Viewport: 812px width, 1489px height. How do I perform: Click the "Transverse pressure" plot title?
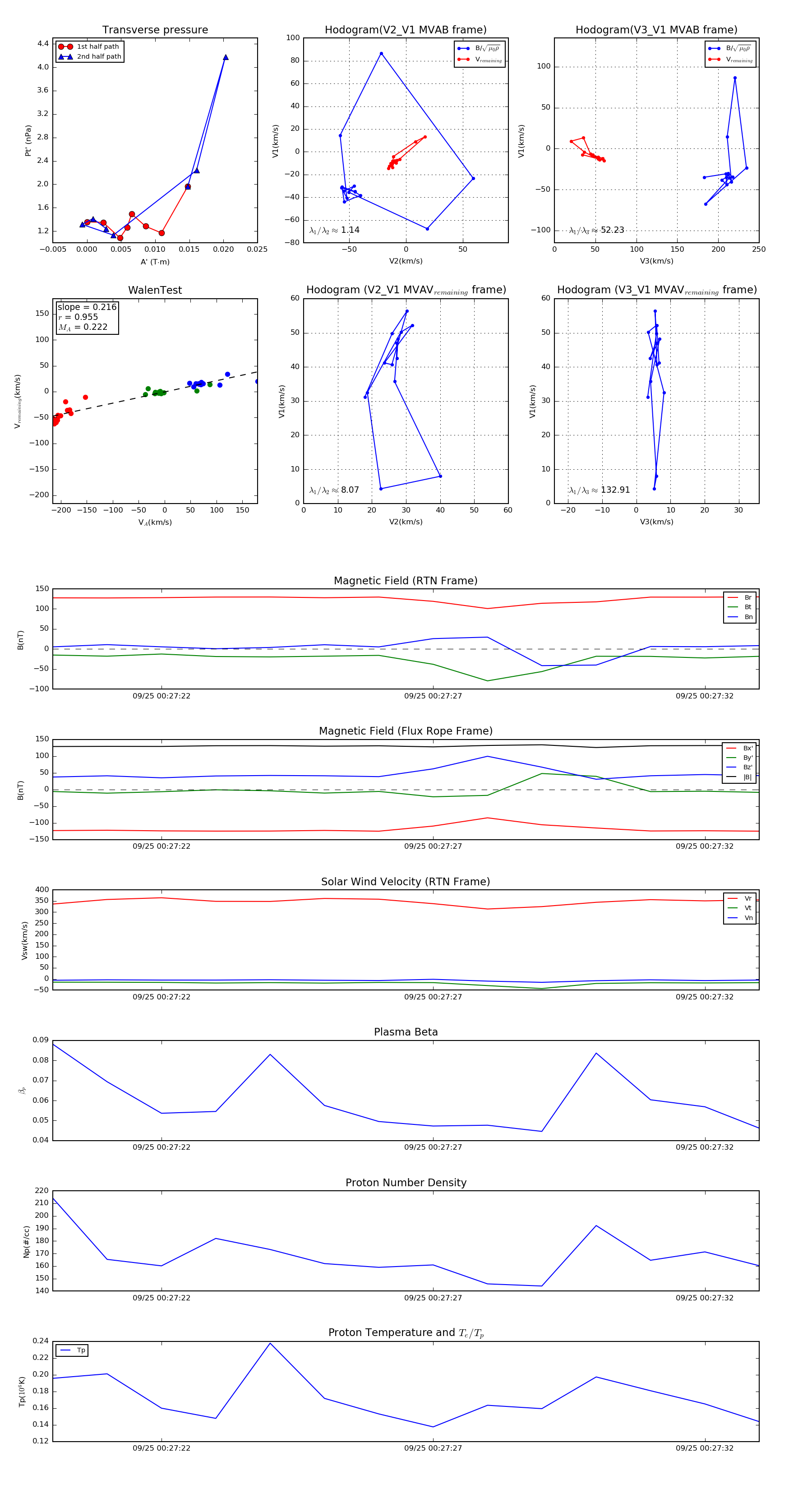(155, 30)
